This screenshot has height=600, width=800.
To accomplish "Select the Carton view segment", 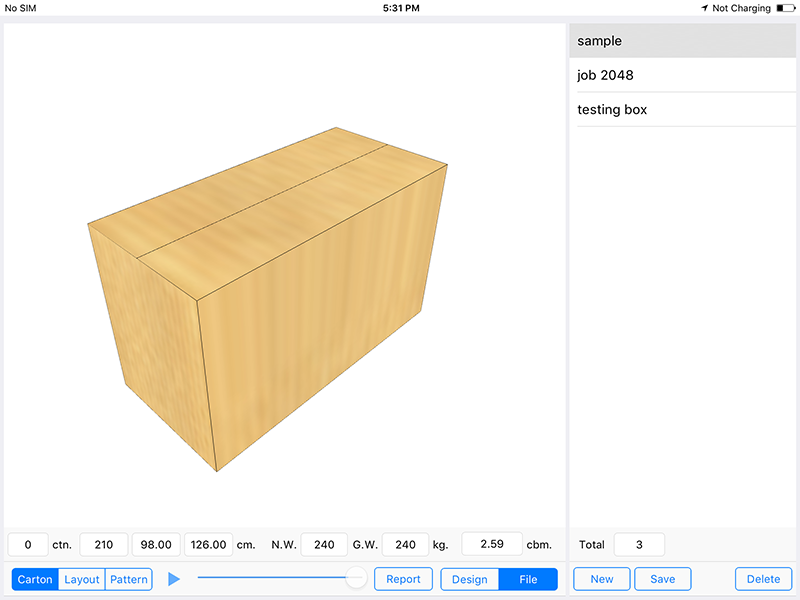I will click(x=35, y=579).
